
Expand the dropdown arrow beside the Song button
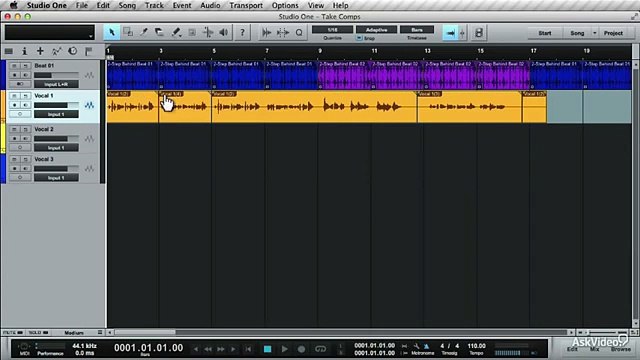pyautogui.click(x=595, y=33)
